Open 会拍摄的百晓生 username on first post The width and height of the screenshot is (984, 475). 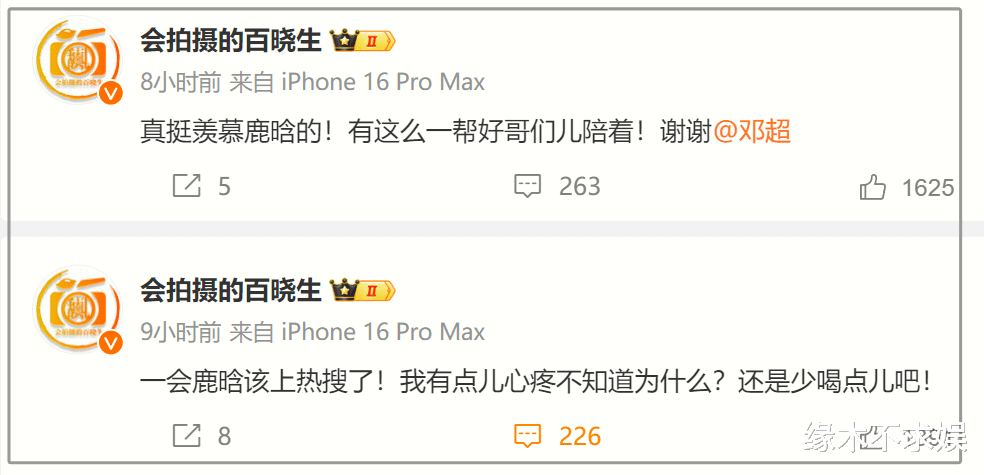[231, 42]
